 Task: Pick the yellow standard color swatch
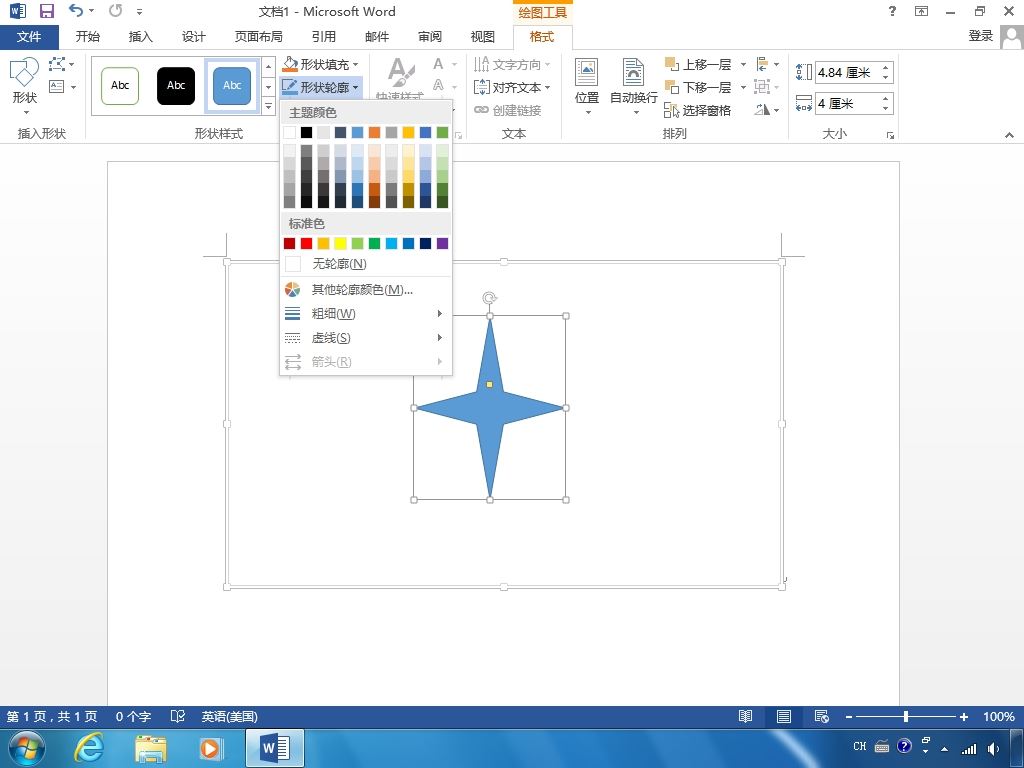coord(340,243)
